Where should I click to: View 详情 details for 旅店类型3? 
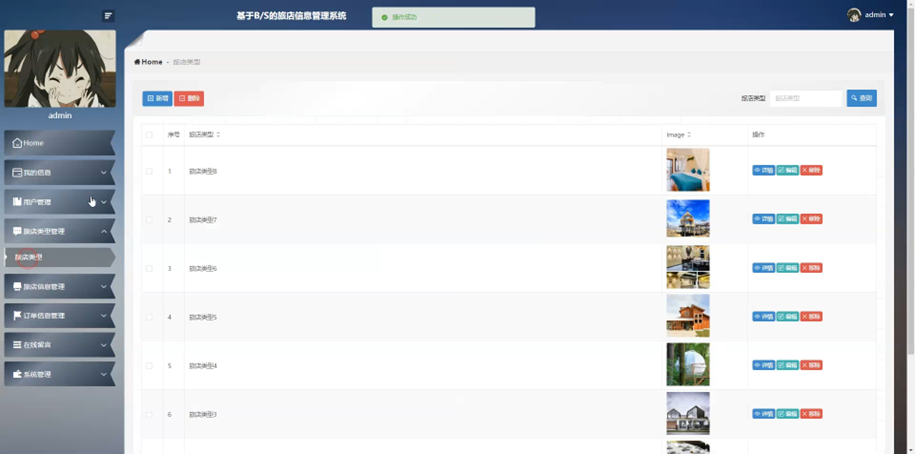click(x=763, y=414)
